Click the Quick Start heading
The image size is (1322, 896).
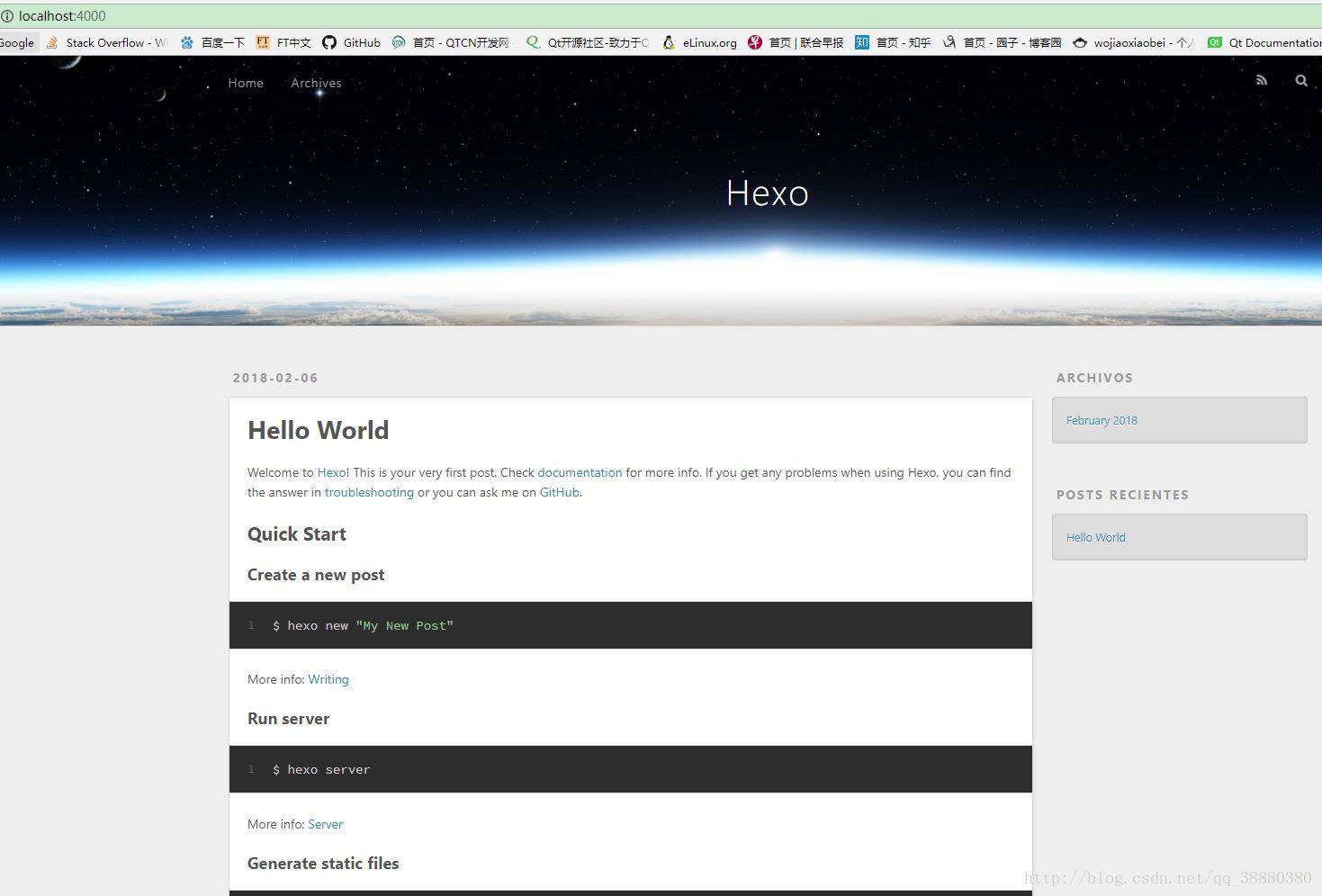297,534
